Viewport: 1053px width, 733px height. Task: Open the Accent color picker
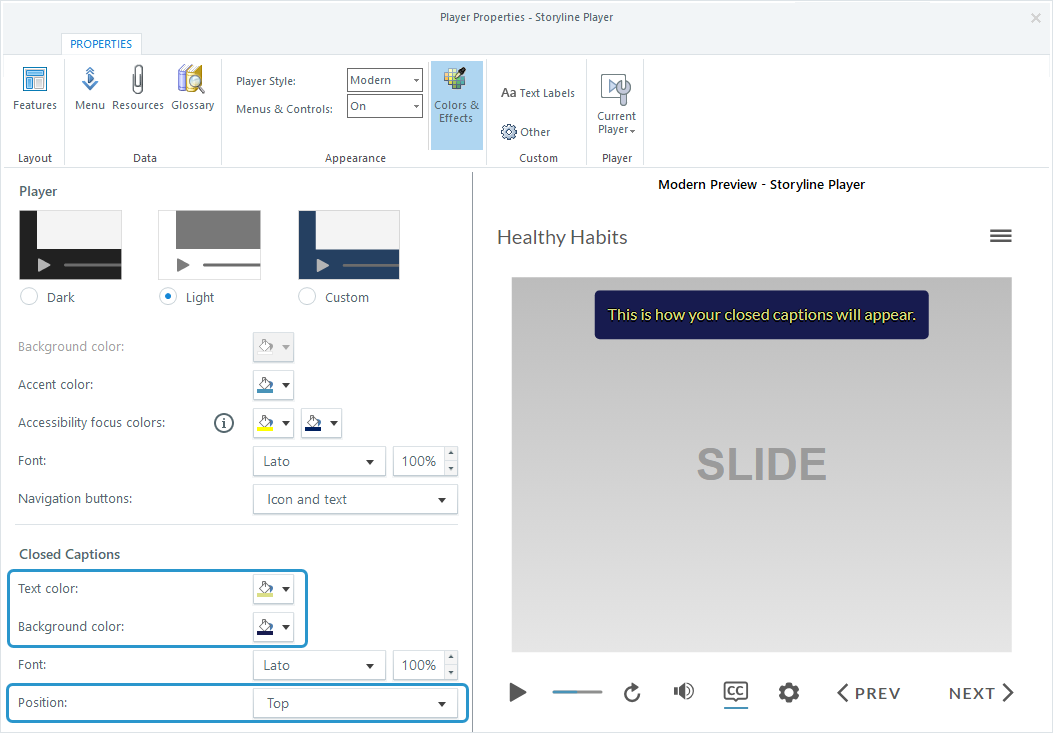(x=273, y=385)
